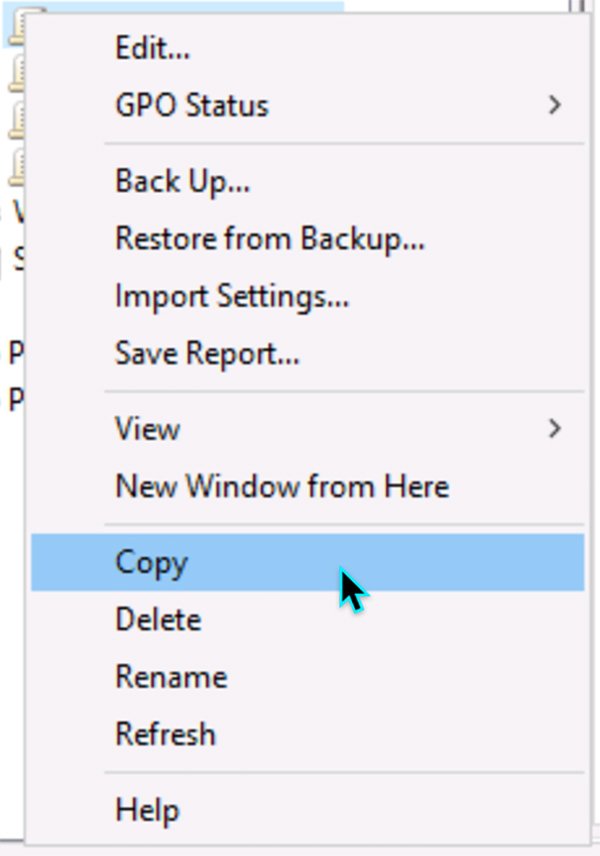Click the second GPO icon in the tree

15,72
